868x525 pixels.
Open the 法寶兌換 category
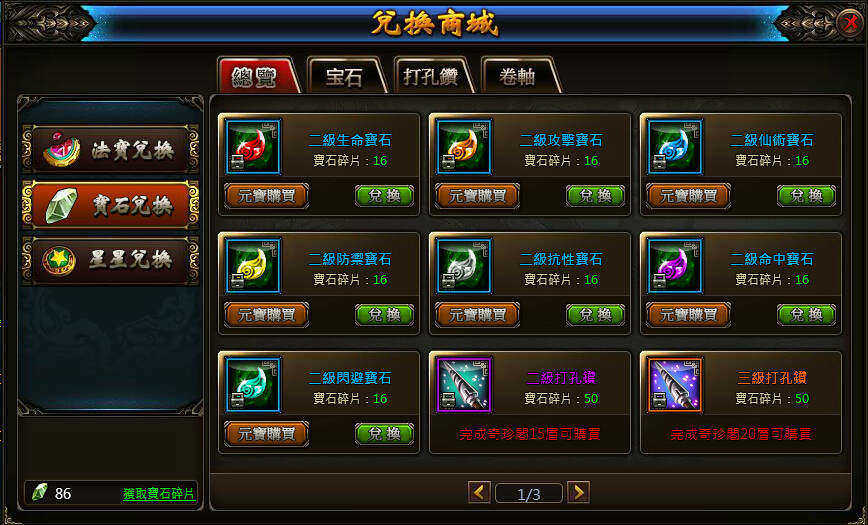pos(111,150)
